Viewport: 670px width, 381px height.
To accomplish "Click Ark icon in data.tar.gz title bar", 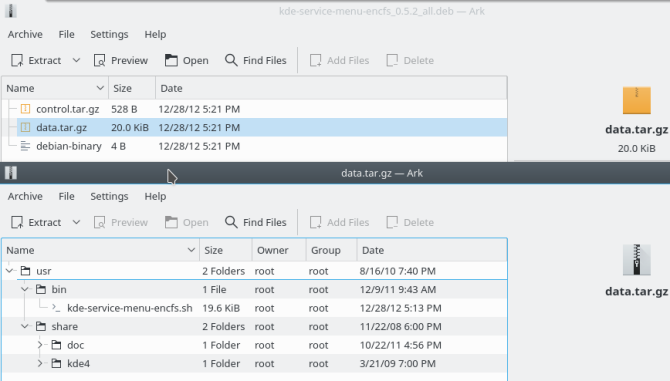I will tap(11, 173).
